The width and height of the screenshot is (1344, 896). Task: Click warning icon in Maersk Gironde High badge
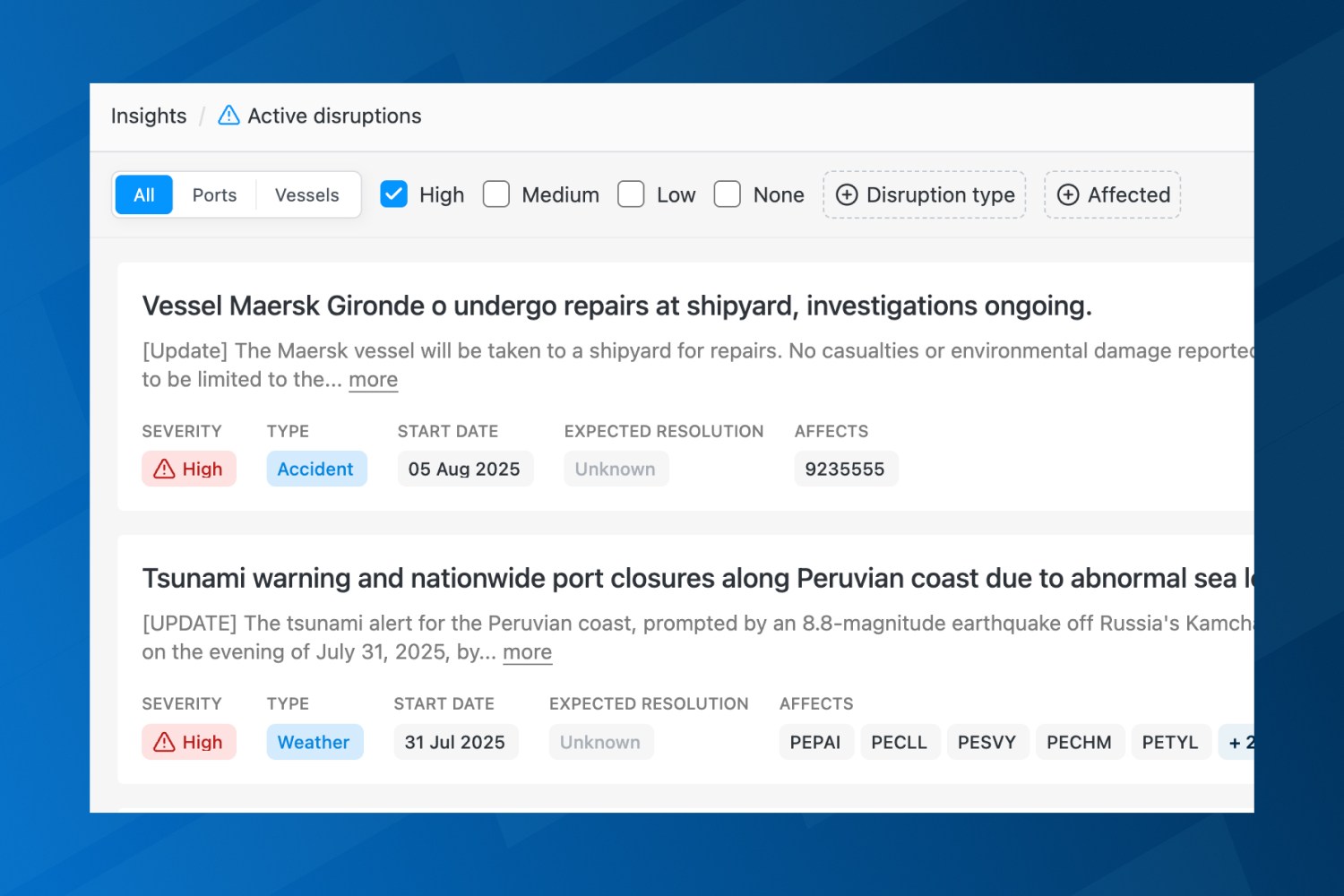pos(164,469)
